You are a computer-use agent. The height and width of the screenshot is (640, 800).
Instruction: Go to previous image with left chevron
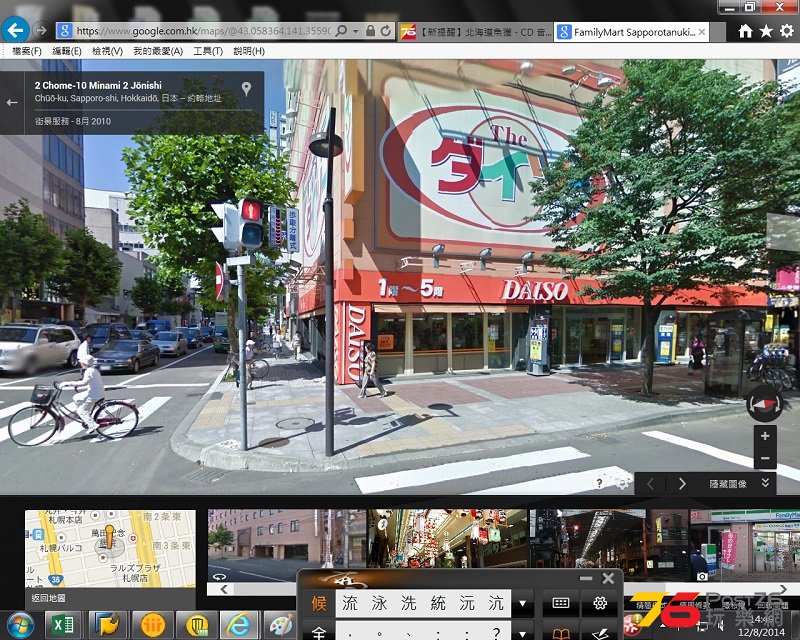[x=650, y=484]
